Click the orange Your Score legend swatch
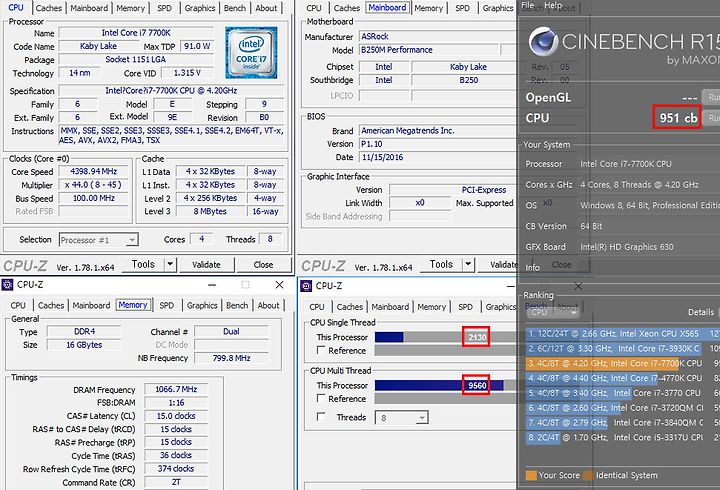This screenshot has height=490, width=720. [x=531, y=475]
